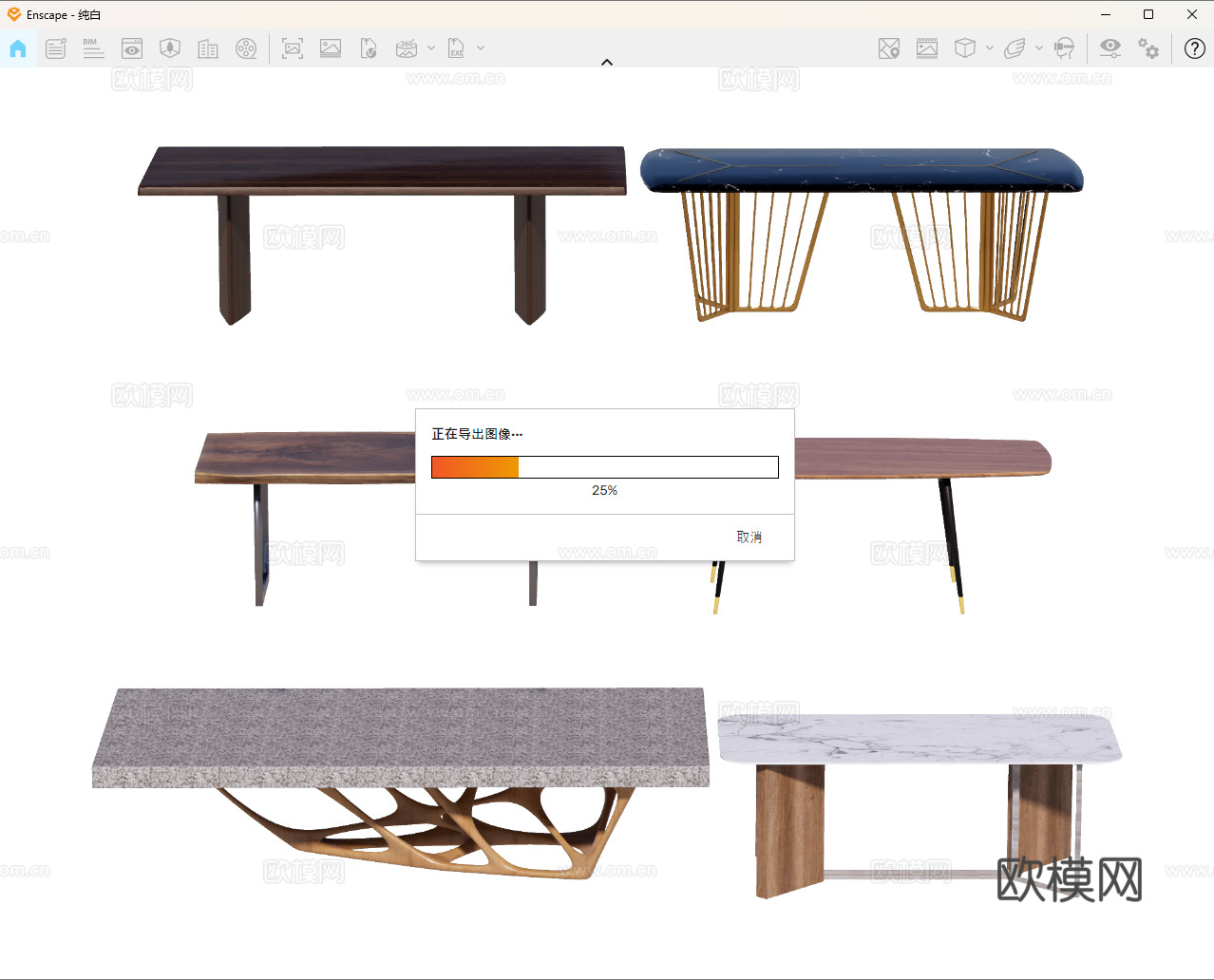1214x980 pixels.
Task: Render a 360 panorama
Action: point(407,48)
